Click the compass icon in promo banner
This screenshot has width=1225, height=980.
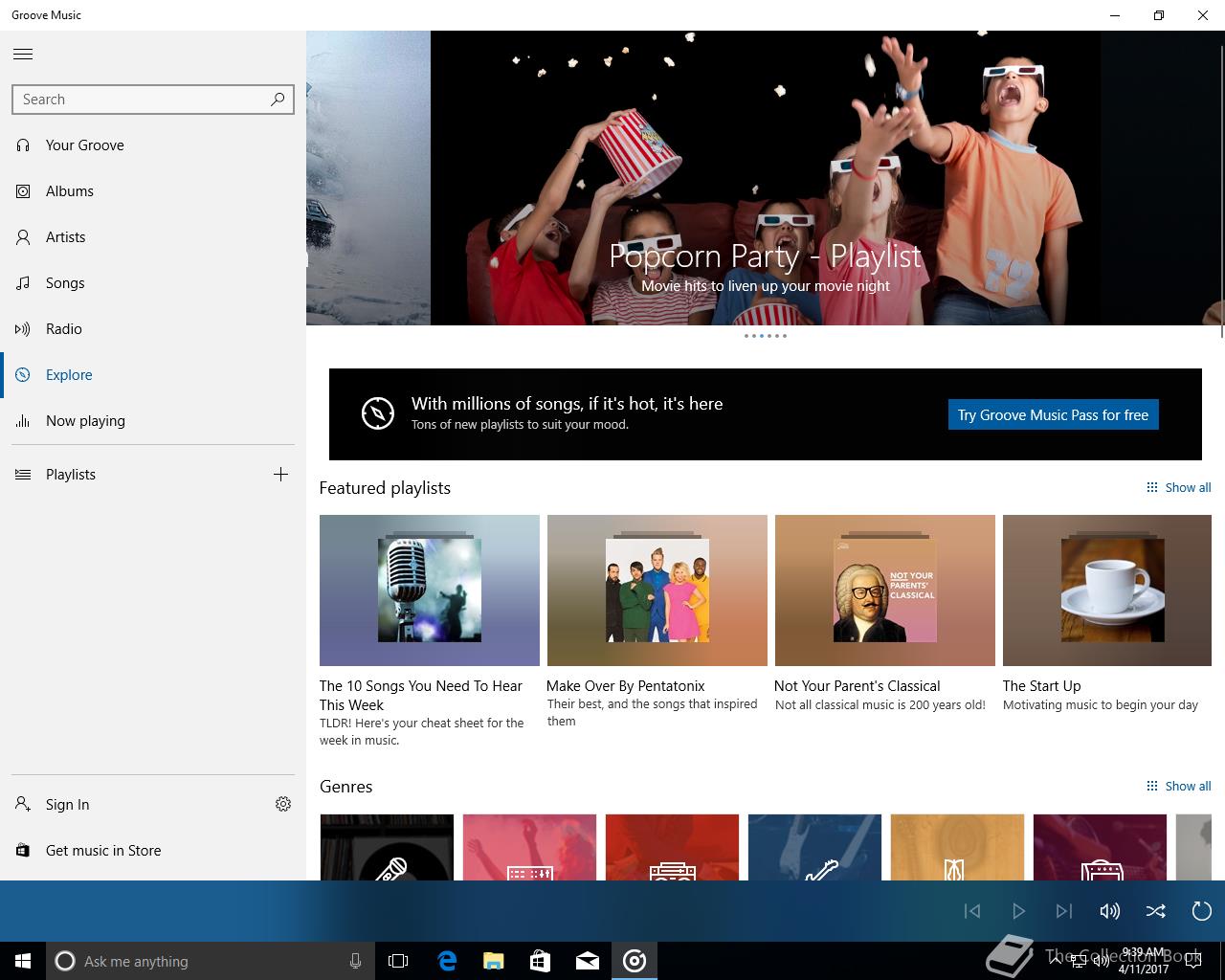coord(378,413)
